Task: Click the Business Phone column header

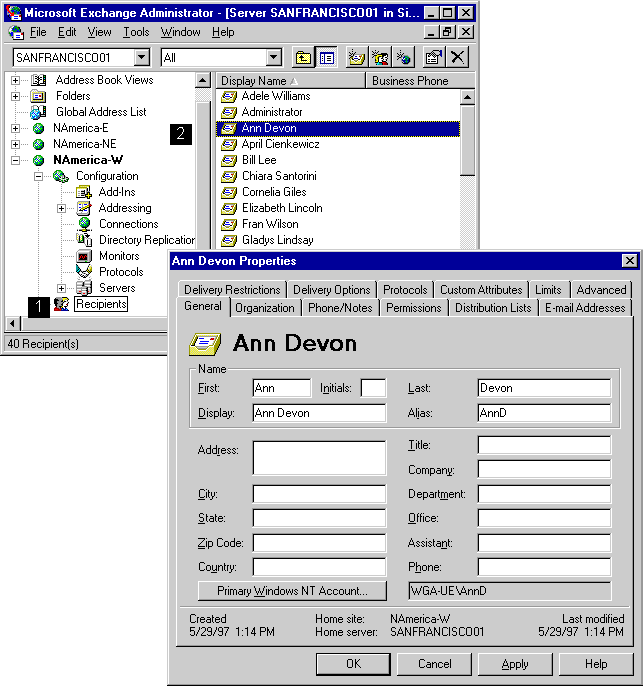Action: (420, 81)
